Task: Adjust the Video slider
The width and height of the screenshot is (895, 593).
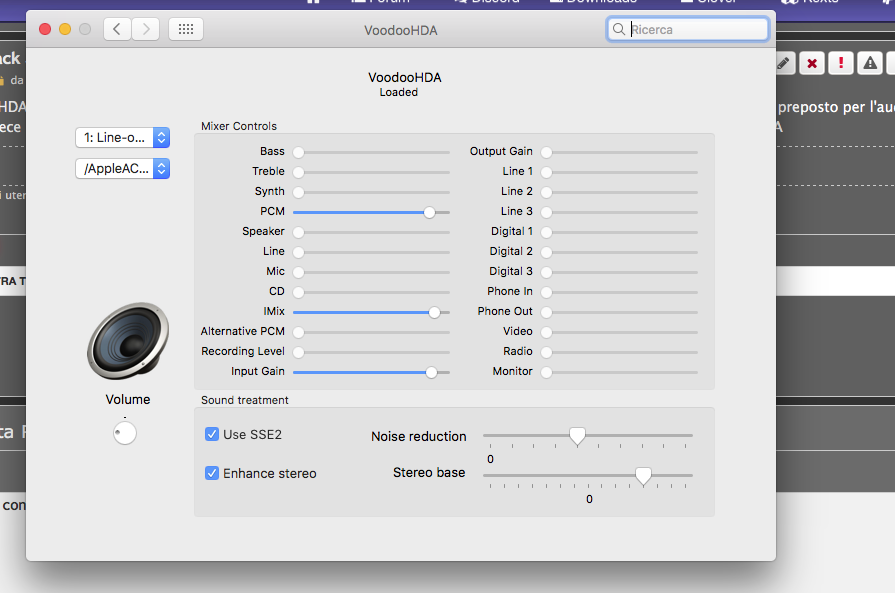Action: 619,332
